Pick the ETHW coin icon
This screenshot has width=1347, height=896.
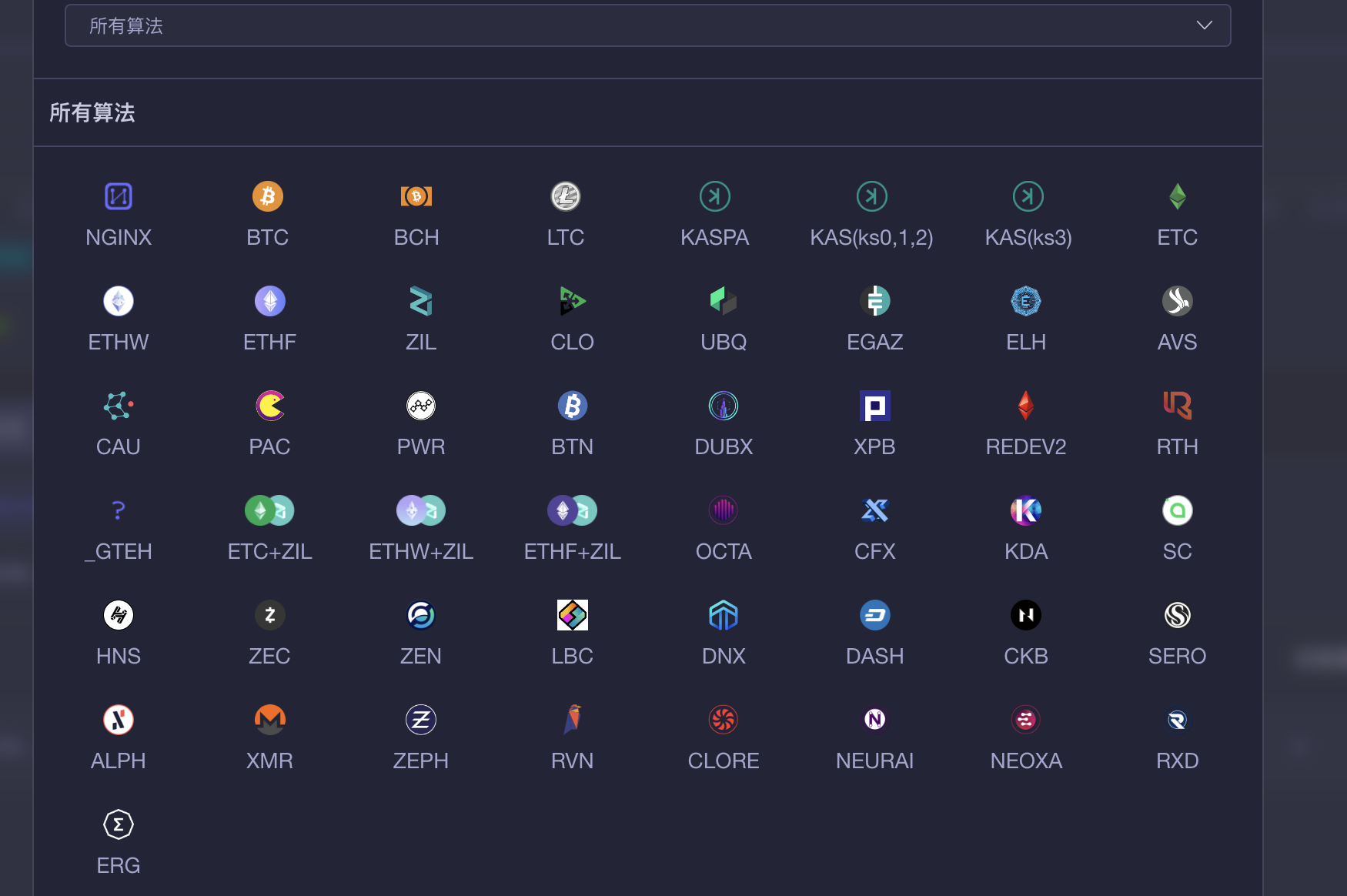coord(119,301)
